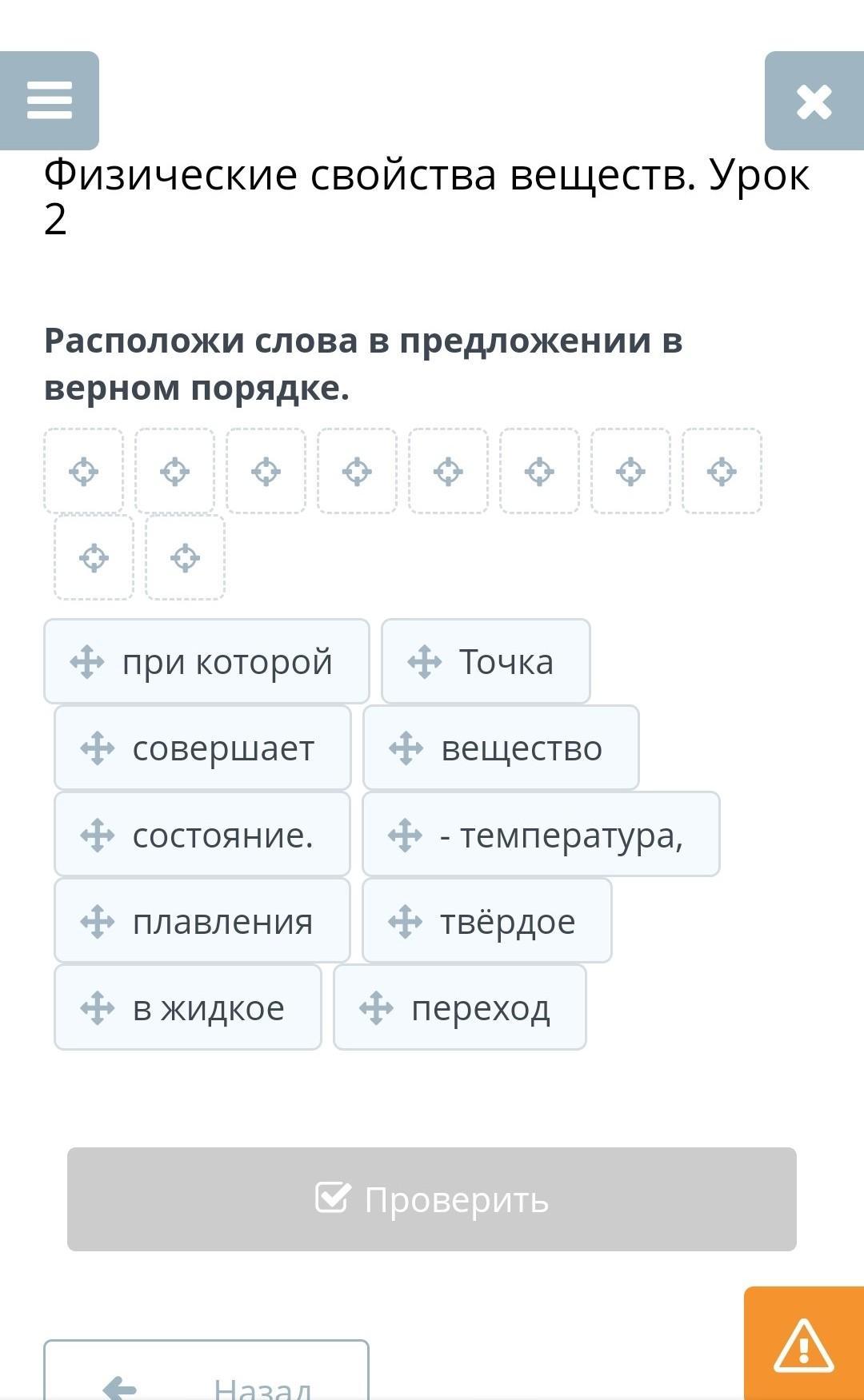
Task: Open the hamburger menu
Action: (x=50, y=101)
